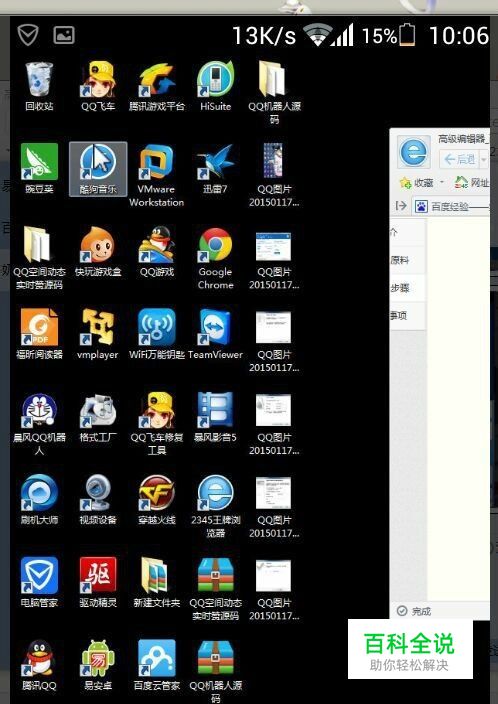498x704 pixels.
Task: Select the 百度经验 browser tab
Action: coord(451,207)
